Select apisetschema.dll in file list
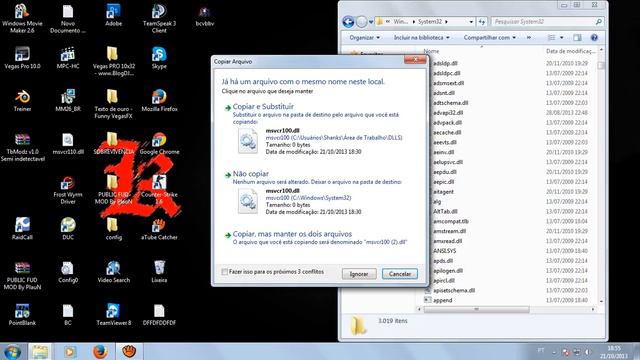 point(454,290)
